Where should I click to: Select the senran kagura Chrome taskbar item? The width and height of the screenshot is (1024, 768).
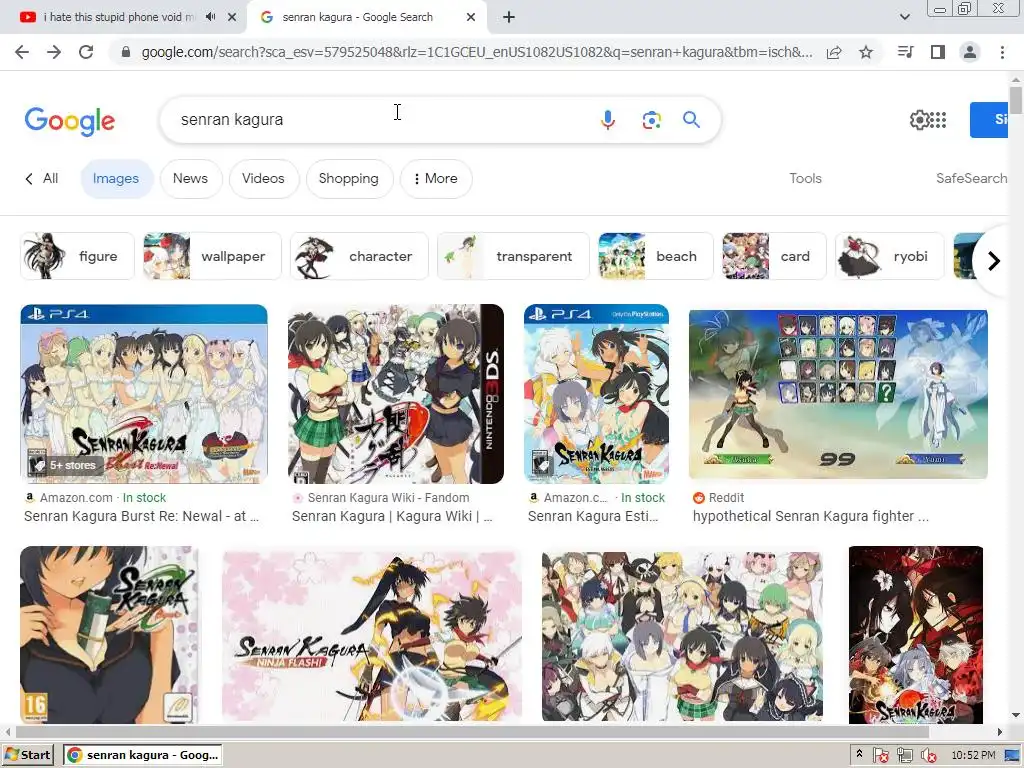point(143,755)
